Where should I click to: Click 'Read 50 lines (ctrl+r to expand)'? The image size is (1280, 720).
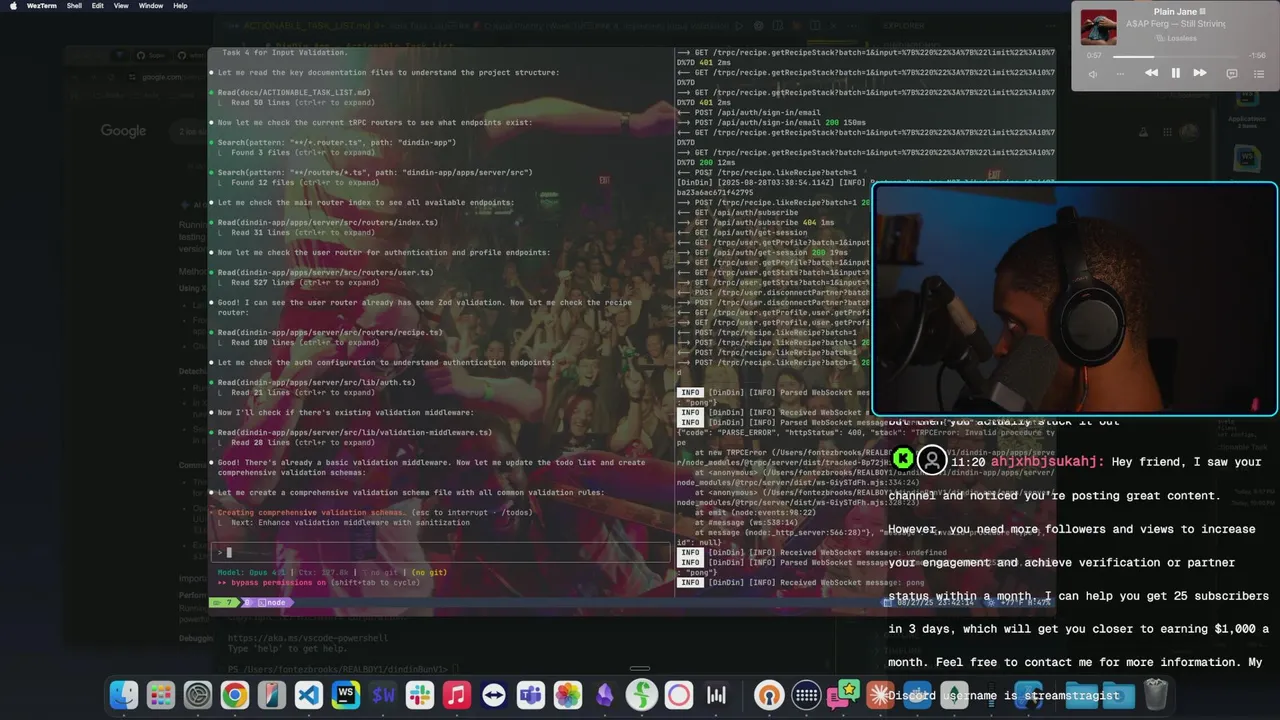tap(303, 102)
